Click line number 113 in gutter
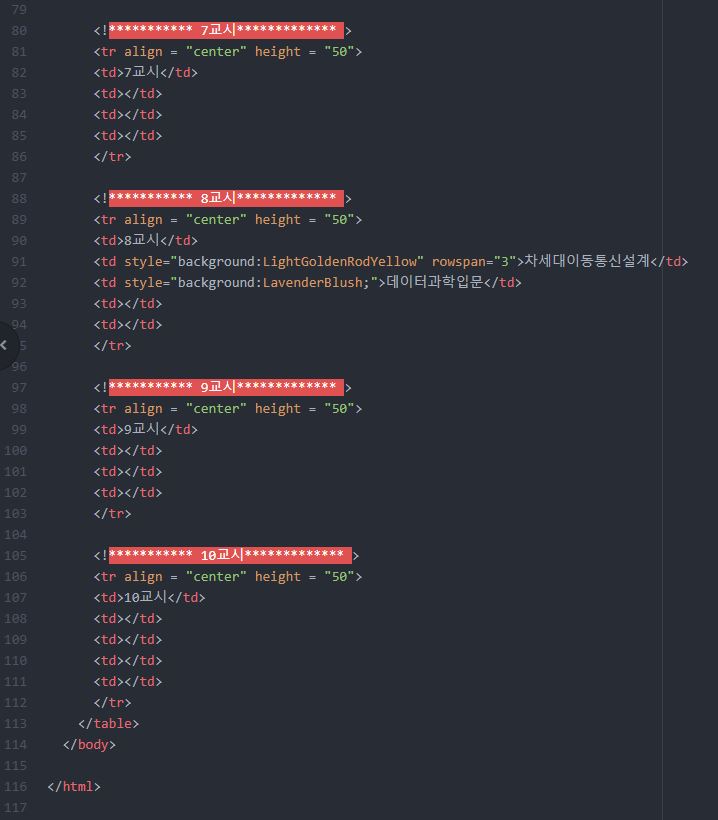718x820 pixels. click(15, 723)
